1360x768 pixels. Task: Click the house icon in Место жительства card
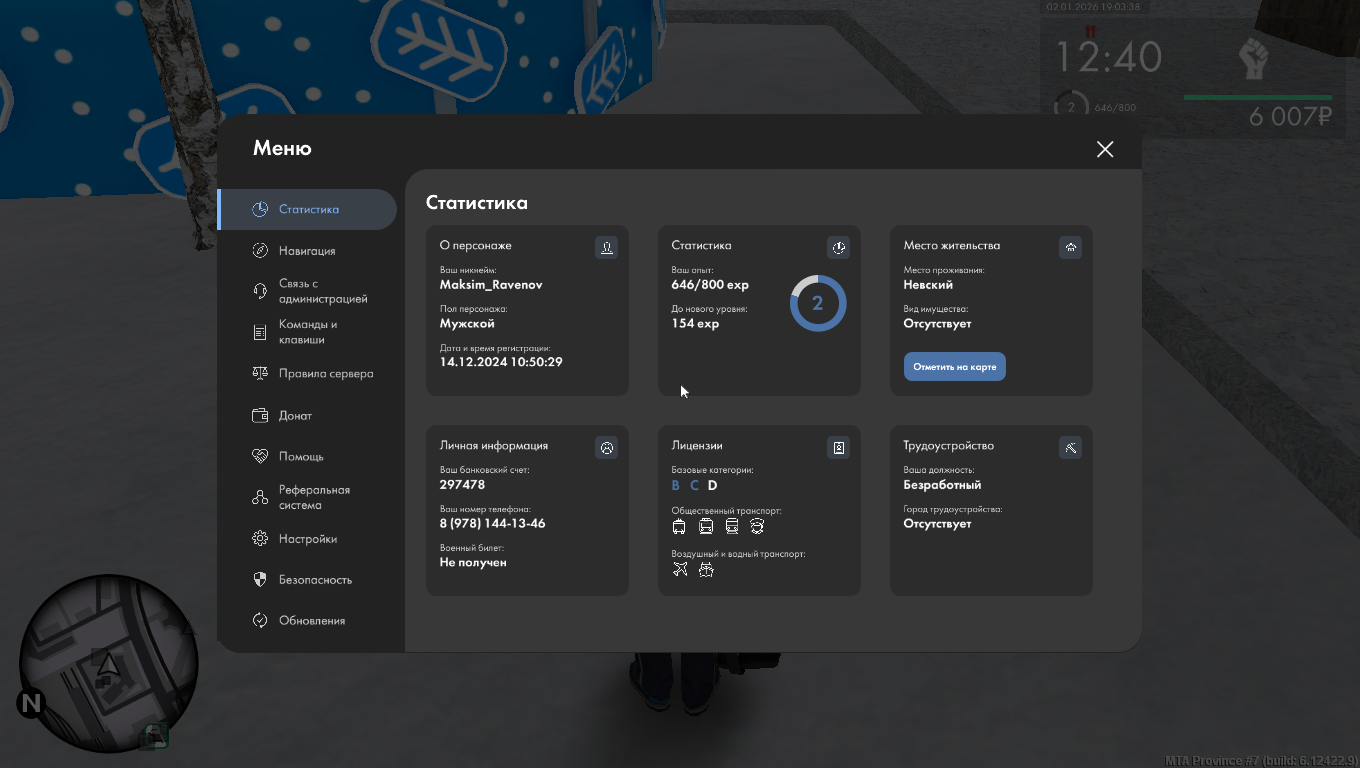pos(1070,247)
